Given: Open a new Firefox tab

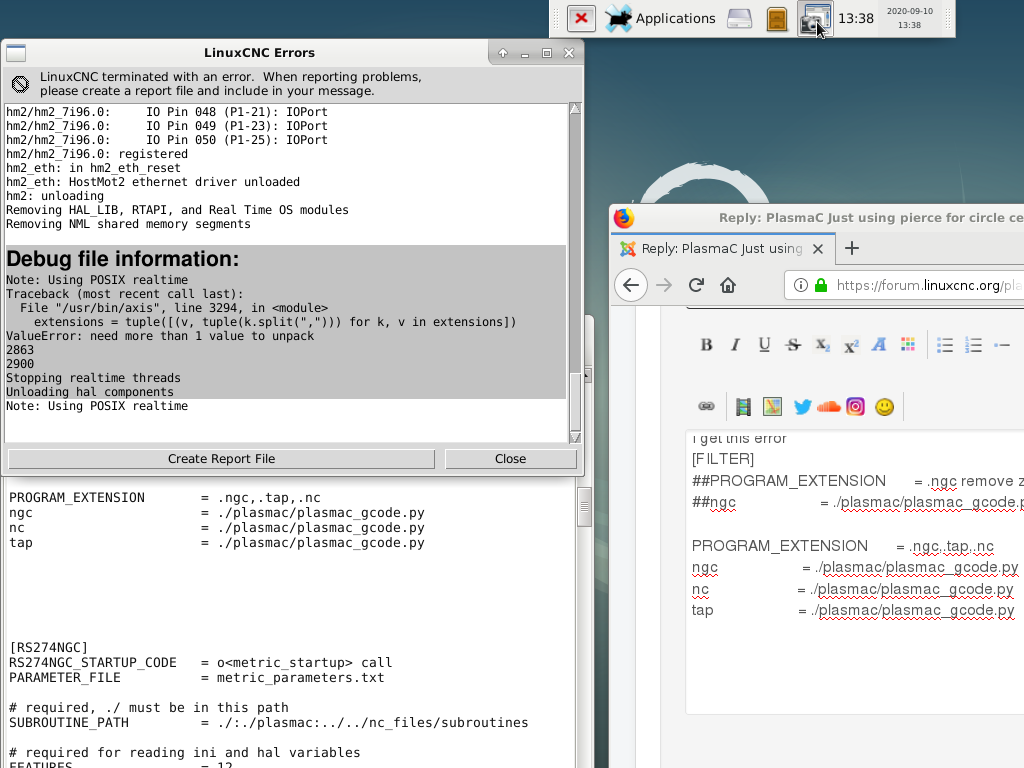Looking at the screenshot, I should point(852,248).
